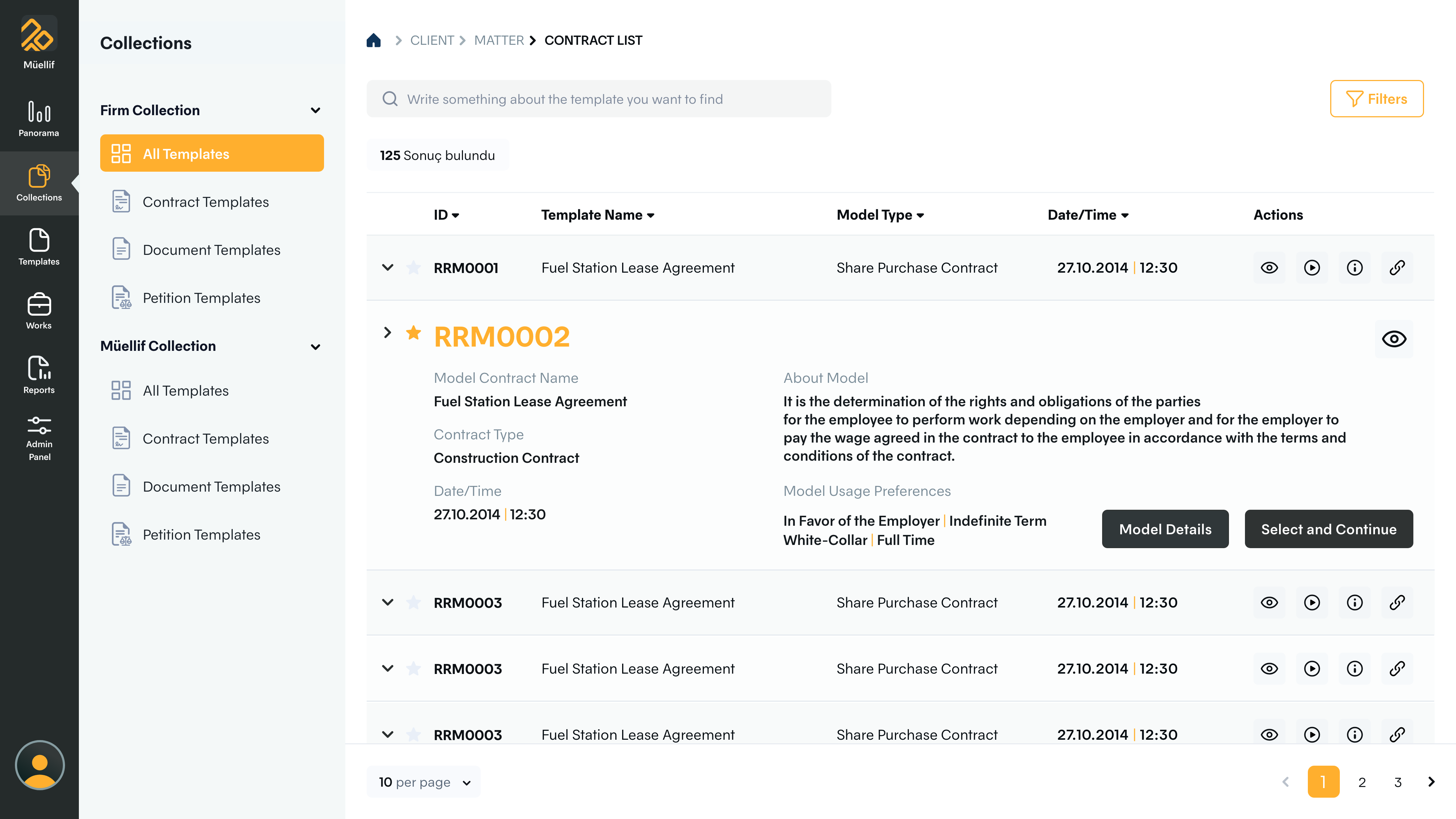Open info icon for RRM0001 row
The height and width of the screenshot is (819, 1456).
(1355, 268)
